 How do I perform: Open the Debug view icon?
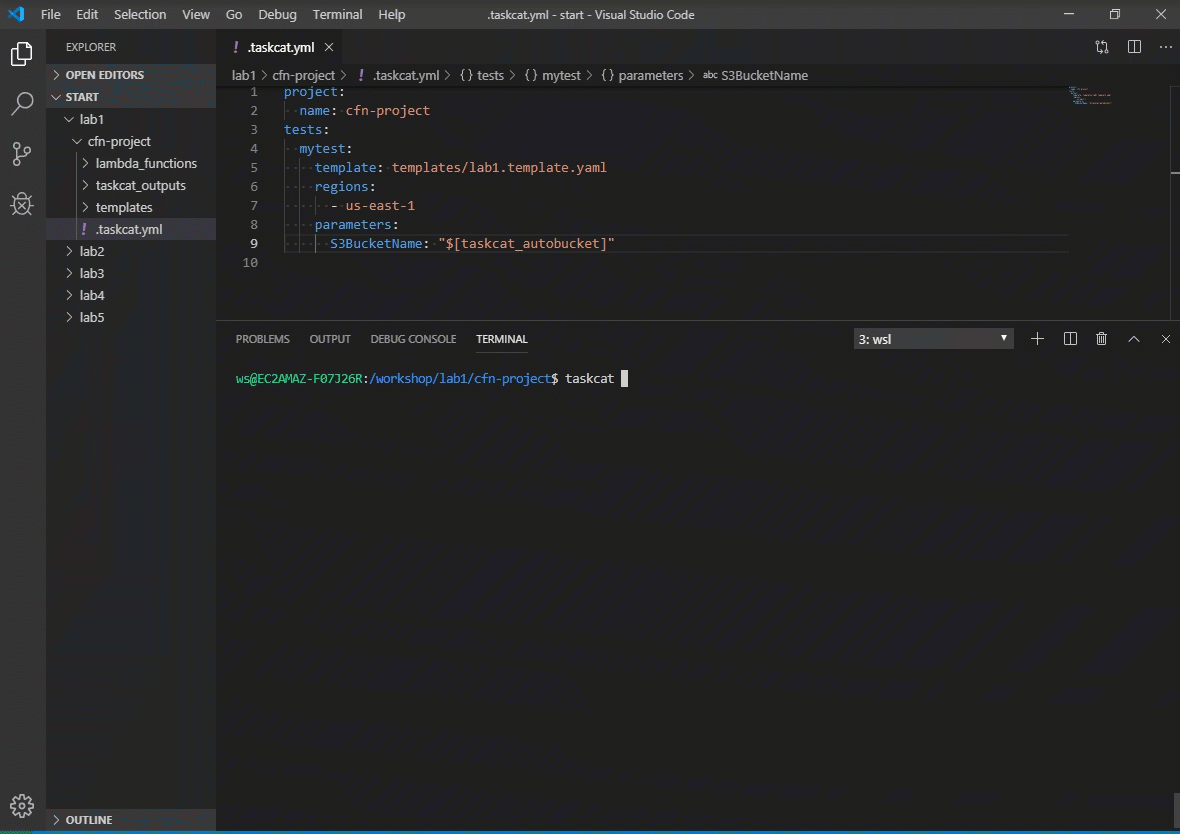point(22,203)
